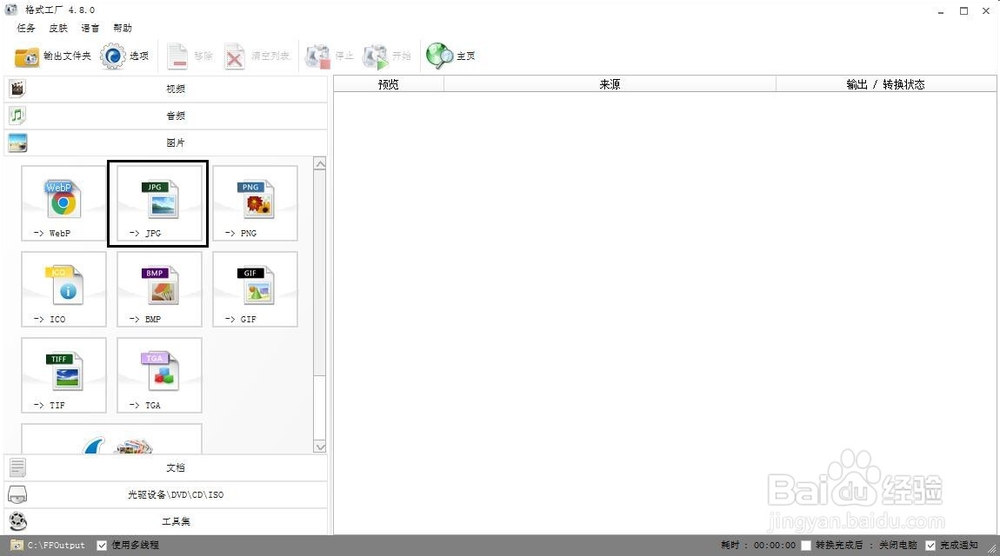Click the C:\FFOutput path in status bar

56,545
